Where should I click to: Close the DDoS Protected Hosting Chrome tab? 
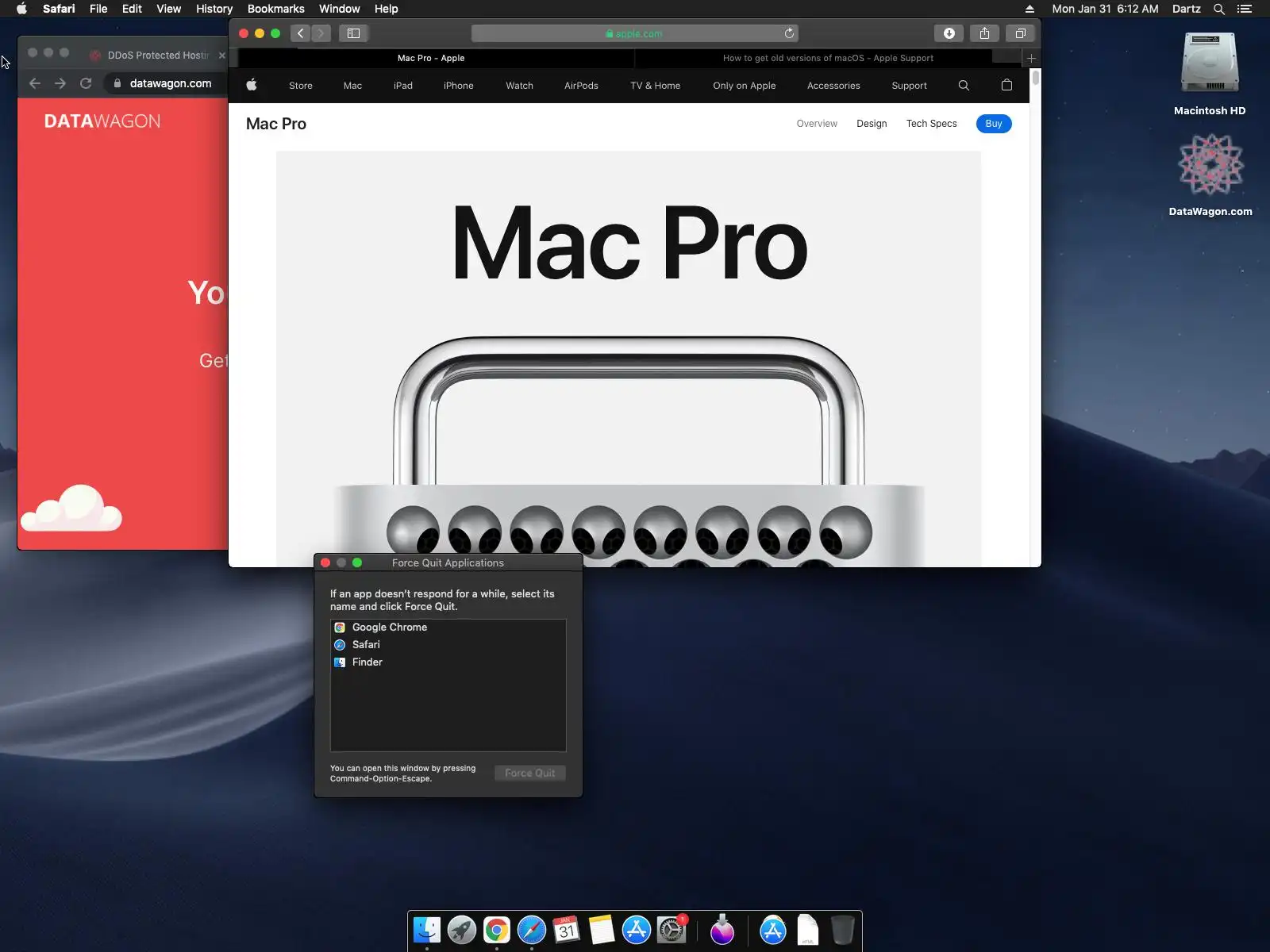[x=222, y=56]
